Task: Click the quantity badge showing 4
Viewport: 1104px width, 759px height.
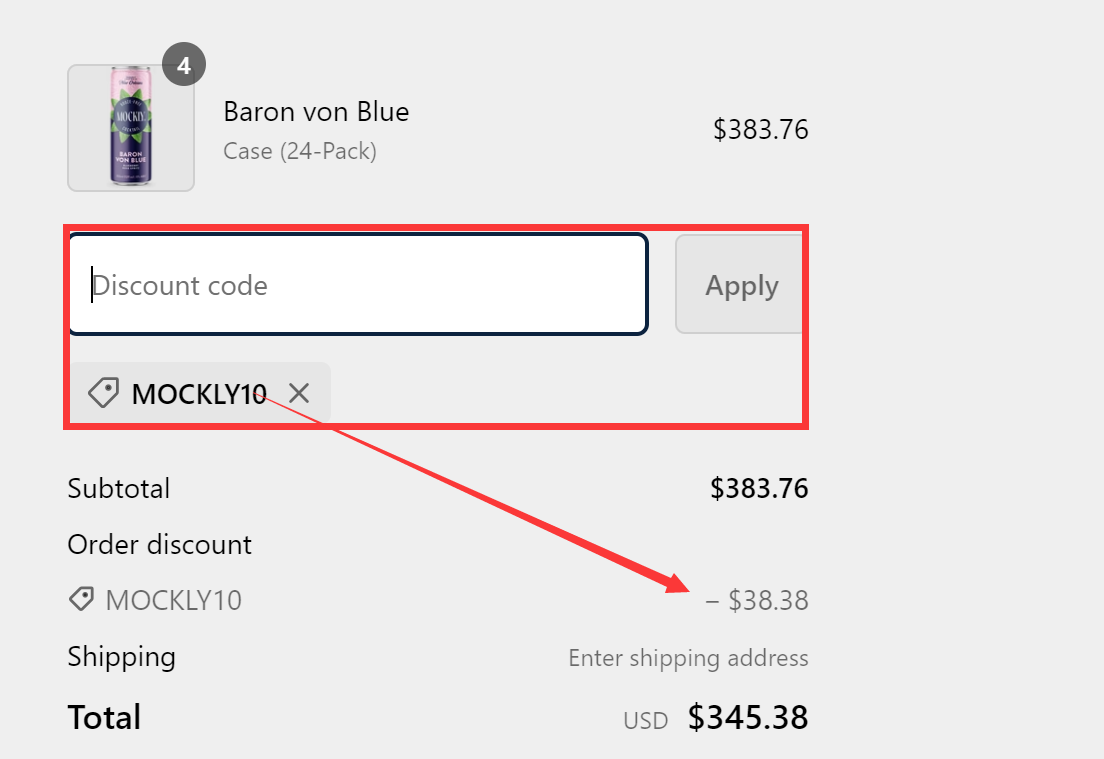Action: (x=184, y=63)
